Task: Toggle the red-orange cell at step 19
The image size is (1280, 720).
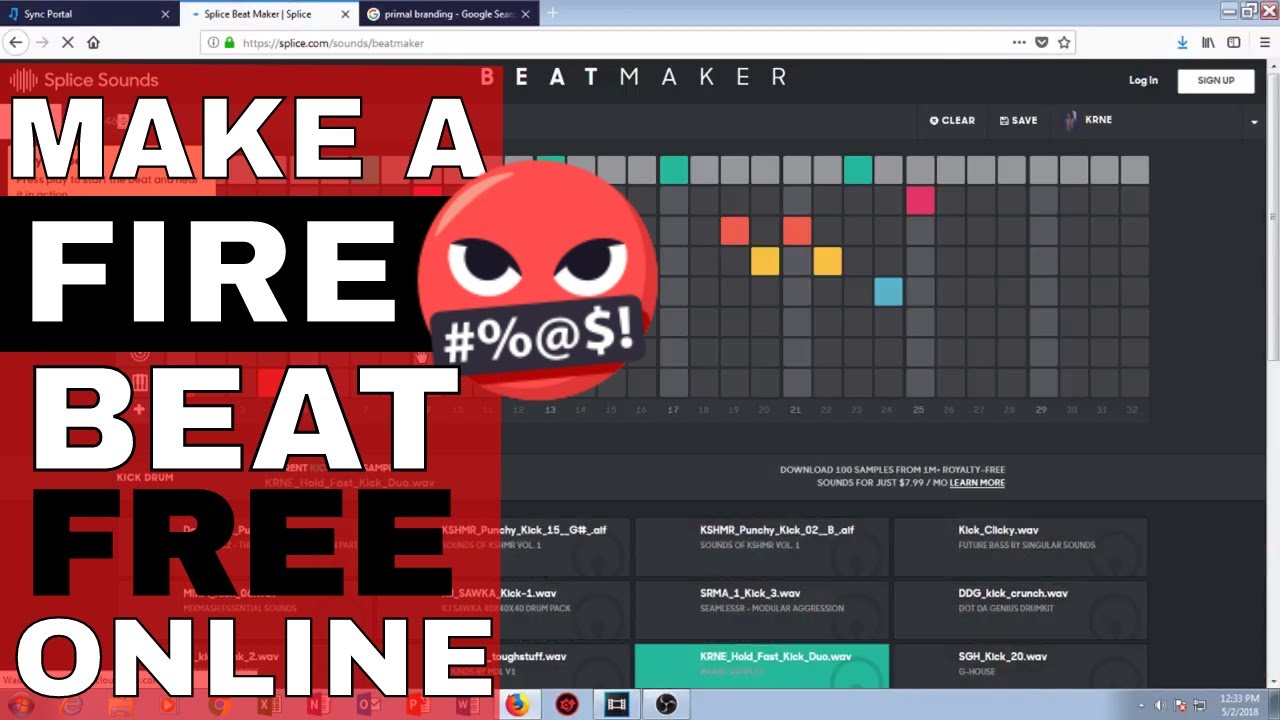Action: pos(735,231)
